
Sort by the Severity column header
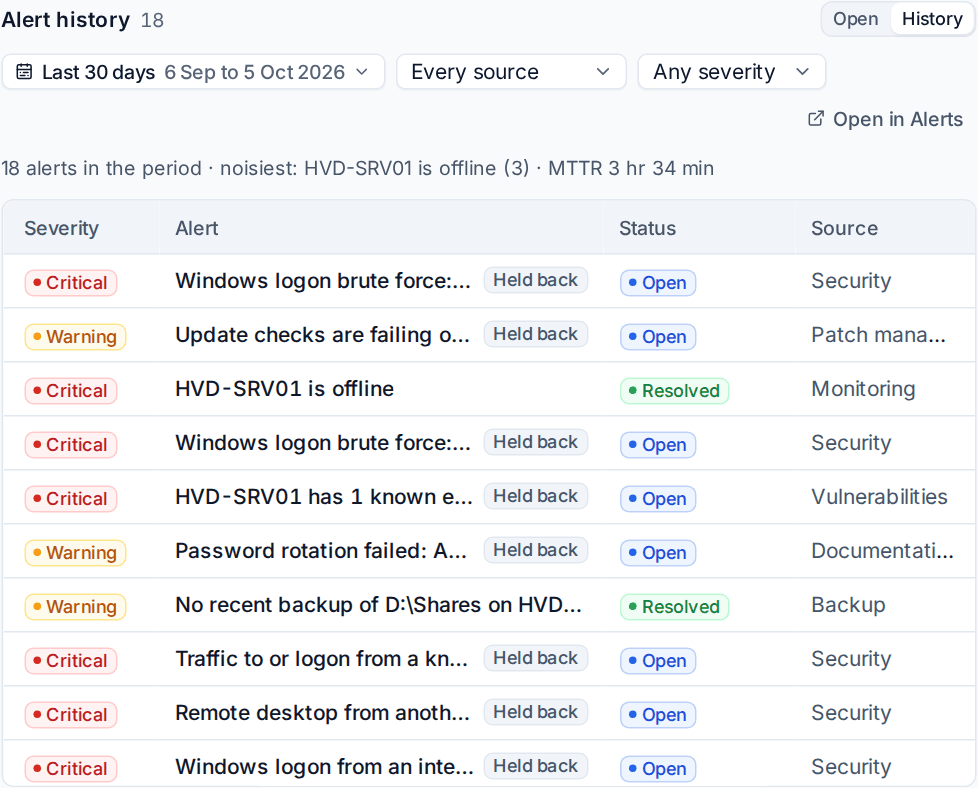click(x=61, y=228)
